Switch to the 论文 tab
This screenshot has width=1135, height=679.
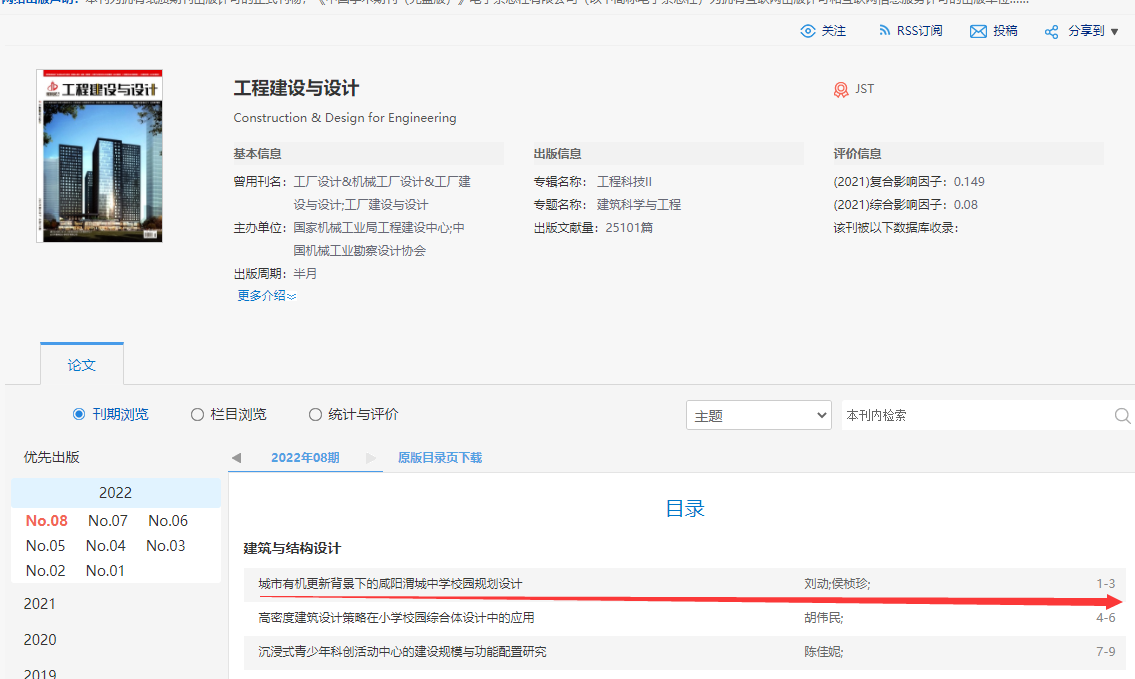(x=82, y=365)
